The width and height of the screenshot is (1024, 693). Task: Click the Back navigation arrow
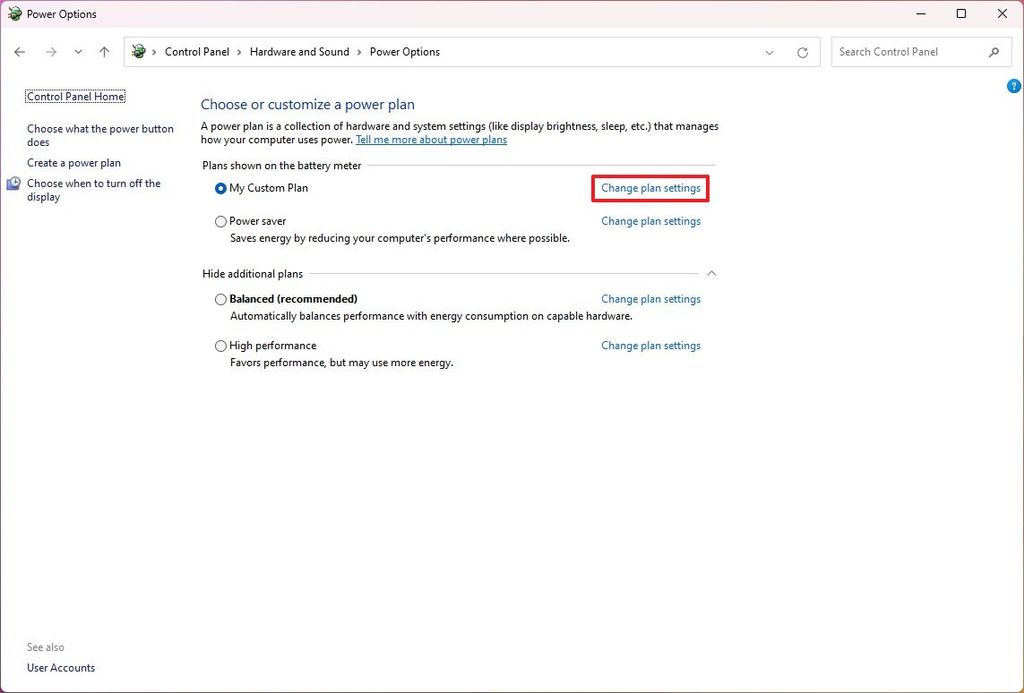pyautogui.click(x=20, y=51)
